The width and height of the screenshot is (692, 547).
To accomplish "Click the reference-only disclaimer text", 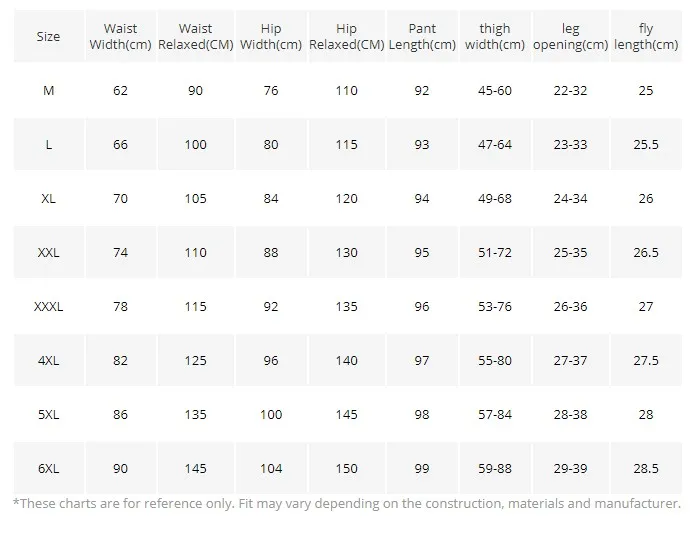I will pos(346,504).
